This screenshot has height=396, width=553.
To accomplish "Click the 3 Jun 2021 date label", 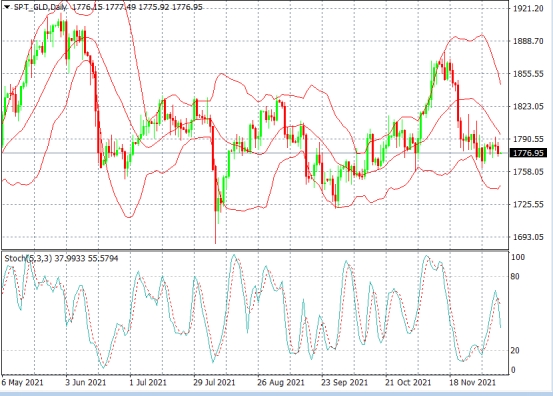I will [85, 382].
